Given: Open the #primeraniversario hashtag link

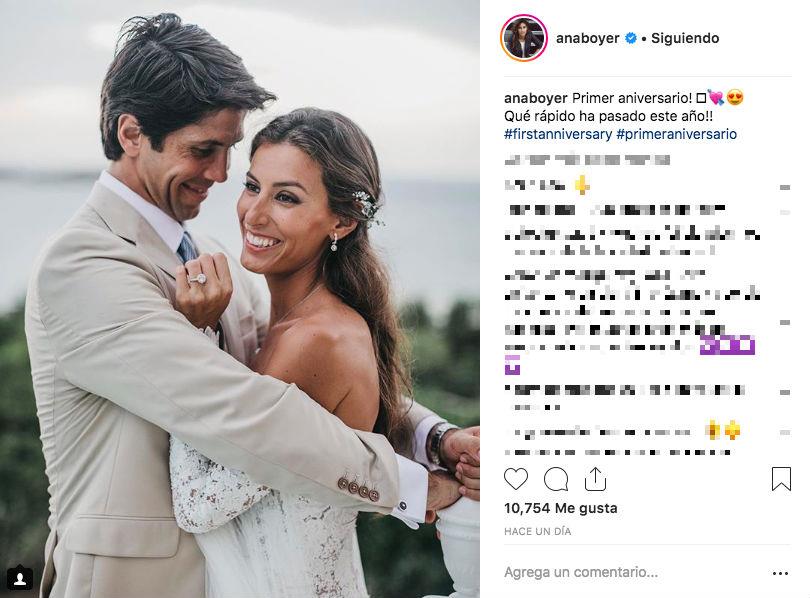Looking at the screenshot, I should pyautogui.click(x=677, y=134).
